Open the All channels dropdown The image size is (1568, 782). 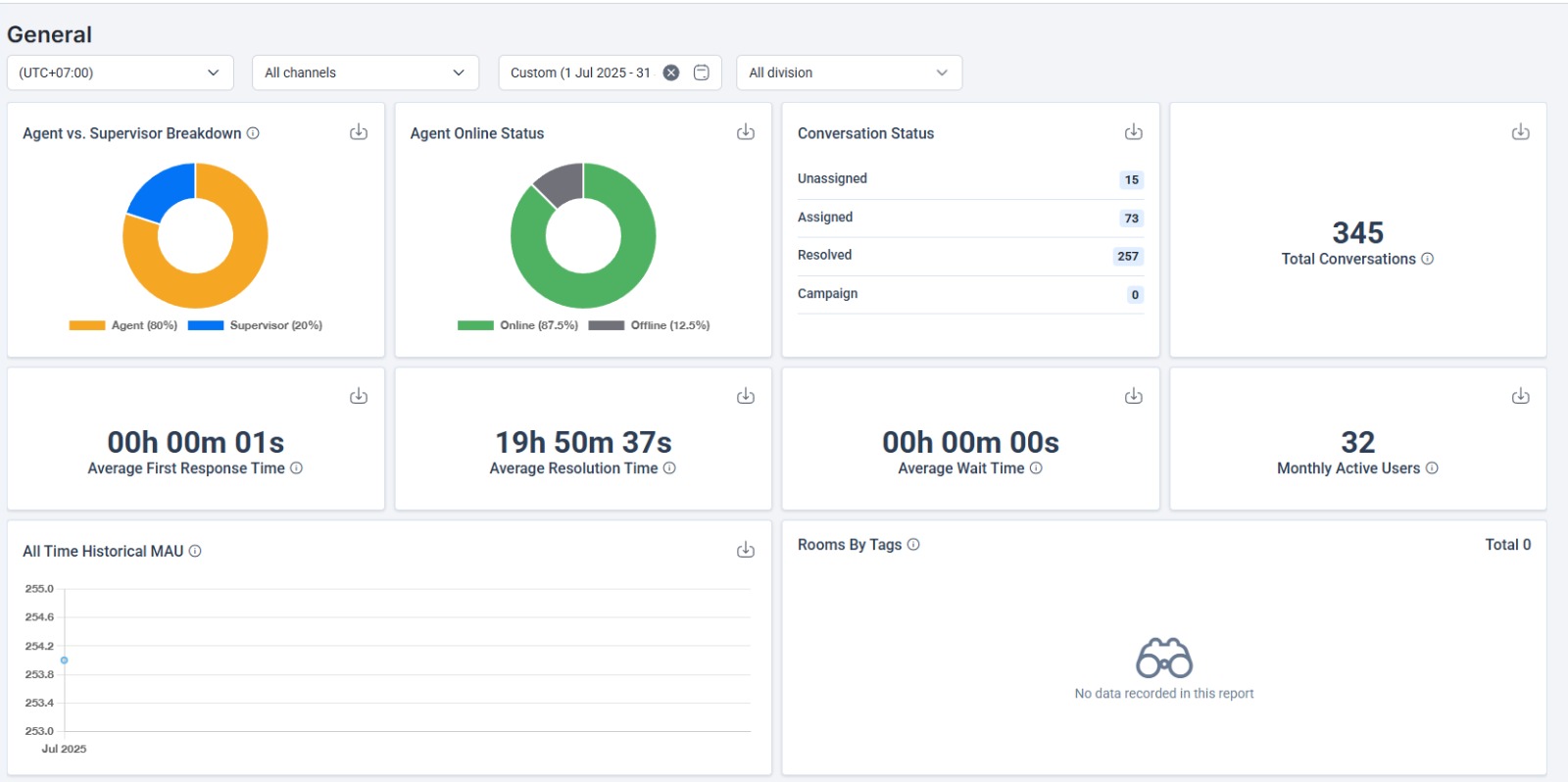click(365, 73)
